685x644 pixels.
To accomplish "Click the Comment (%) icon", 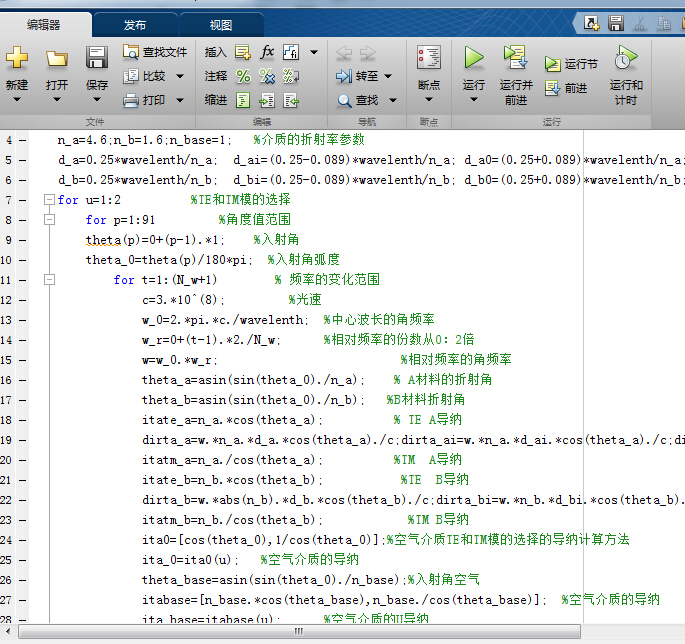I will (x=243, y=76).
